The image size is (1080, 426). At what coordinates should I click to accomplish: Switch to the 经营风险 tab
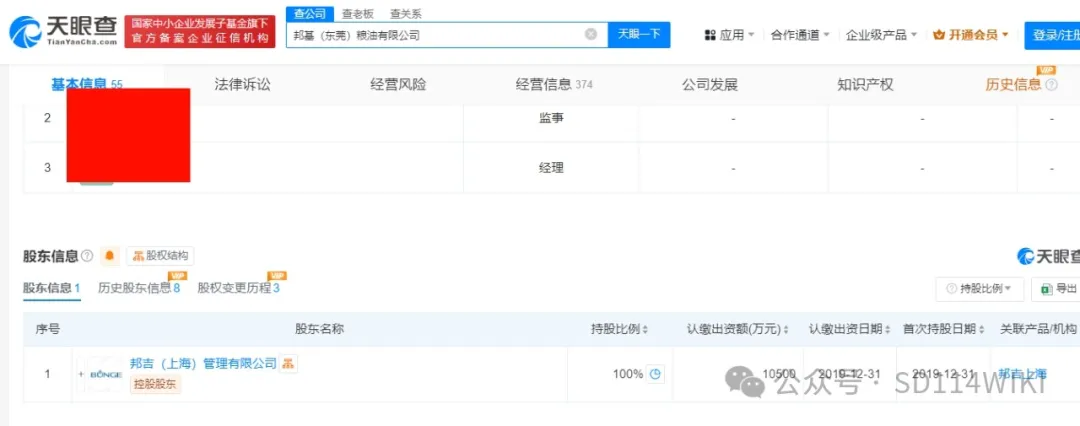coord(398,85)
